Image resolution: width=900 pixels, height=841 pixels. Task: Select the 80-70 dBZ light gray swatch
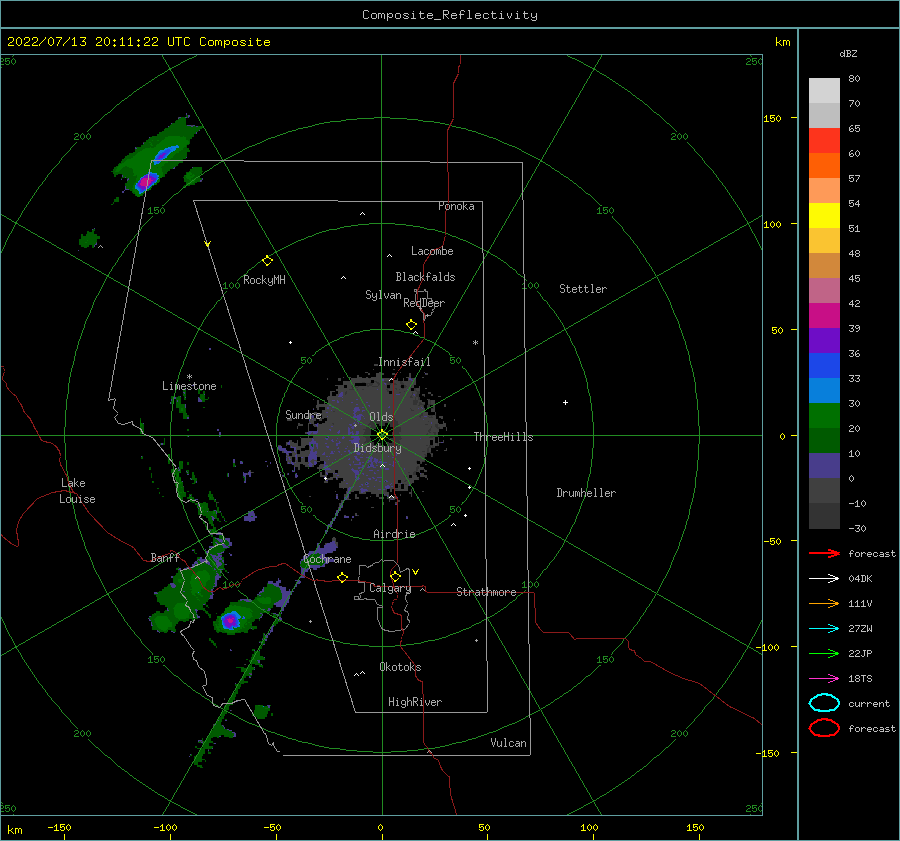pyautogui.click(x=824, y=91)
